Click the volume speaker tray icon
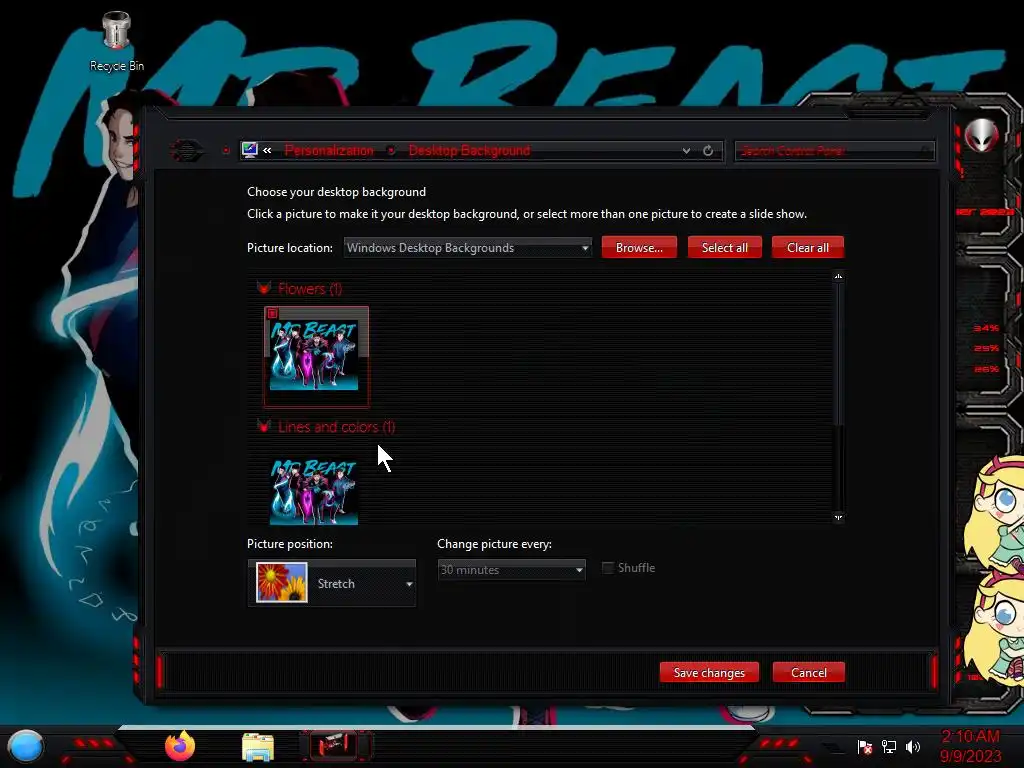The image size is (1024, 768). [913, 747]
